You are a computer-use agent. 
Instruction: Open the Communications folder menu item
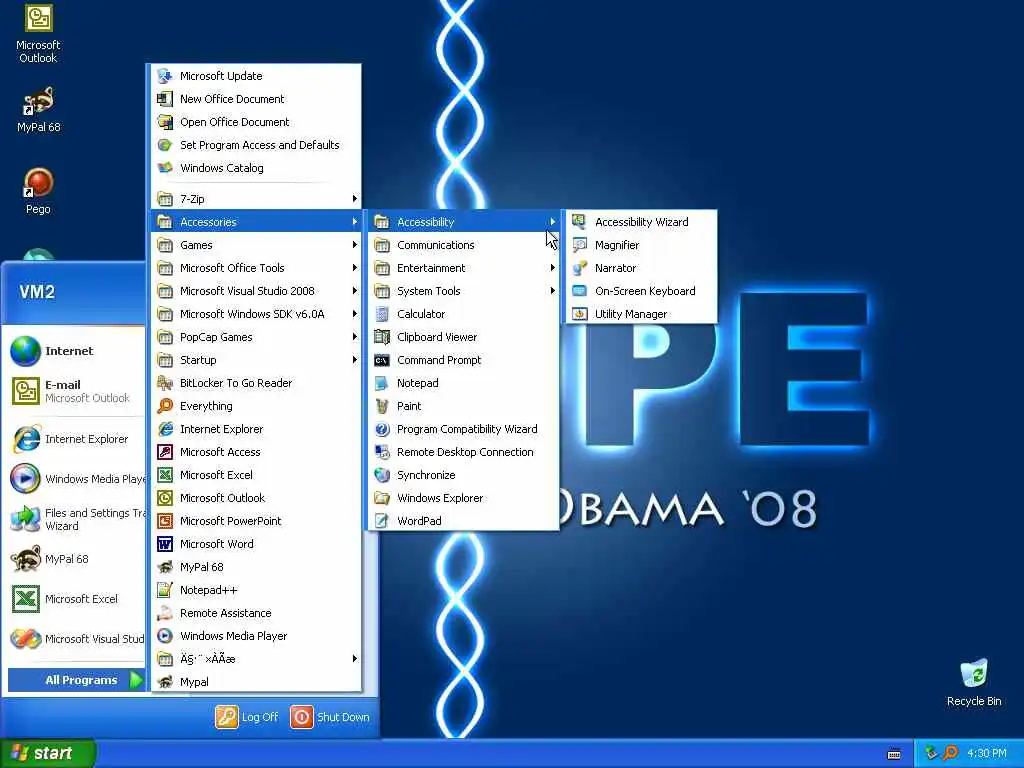pyautogui.click(x=464, y=245)
